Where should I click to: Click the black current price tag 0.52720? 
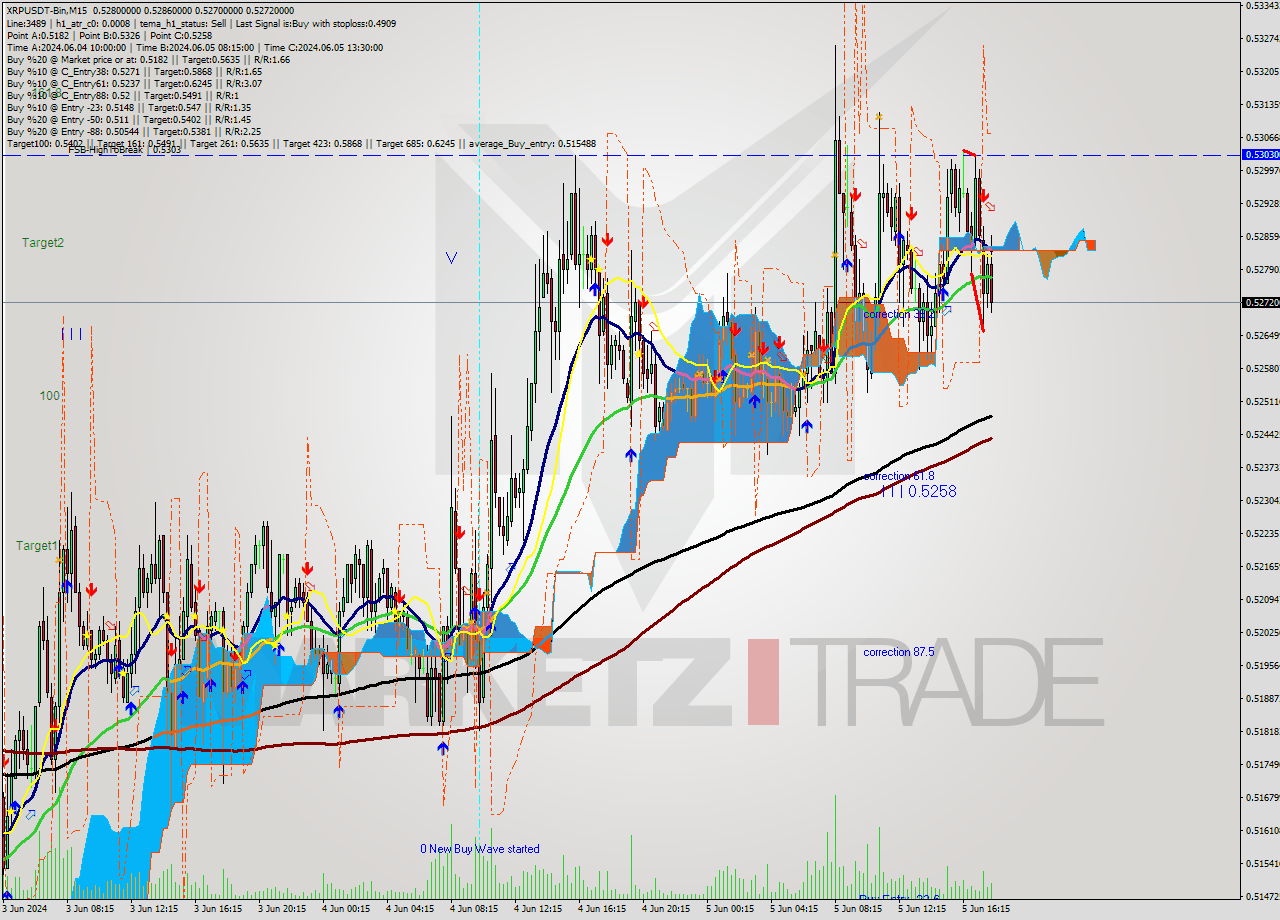(x=1260, y=302)
